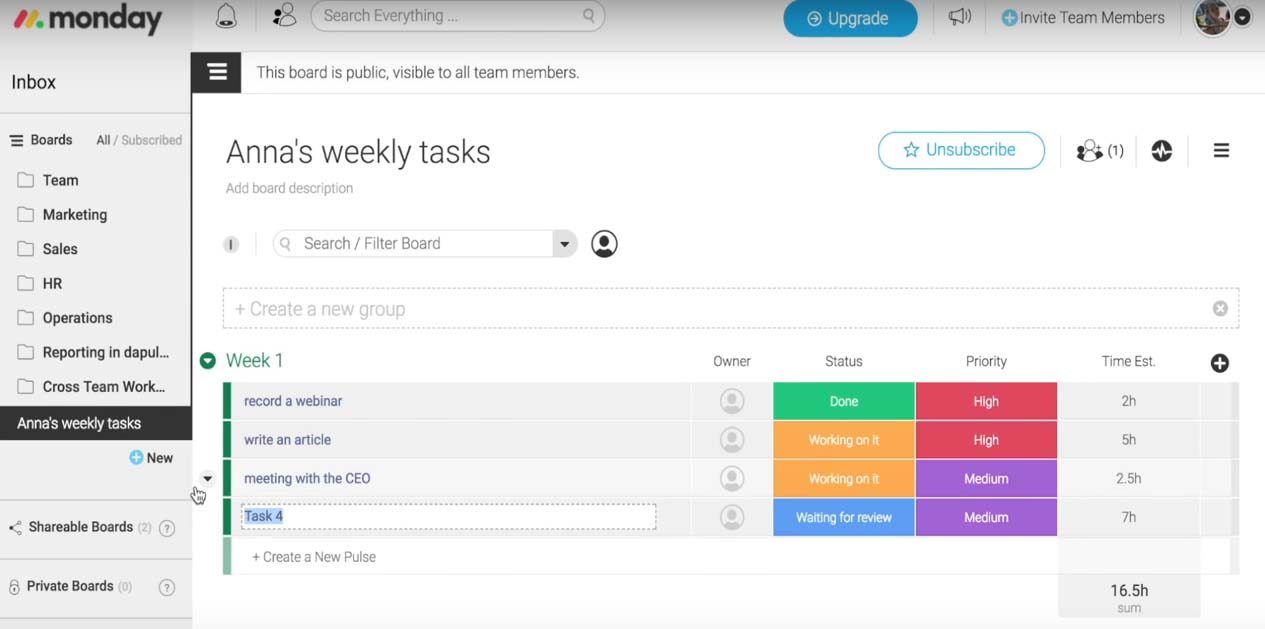Click the team members icon in top bar

pyautogui.click(x=284, y=16)
